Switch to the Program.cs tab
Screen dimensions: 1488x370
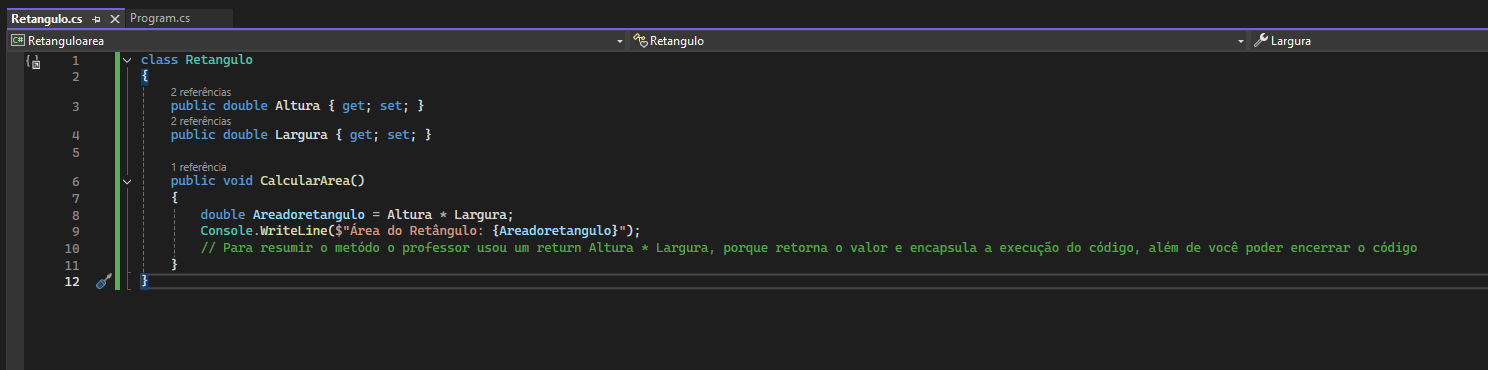[160, 19]
